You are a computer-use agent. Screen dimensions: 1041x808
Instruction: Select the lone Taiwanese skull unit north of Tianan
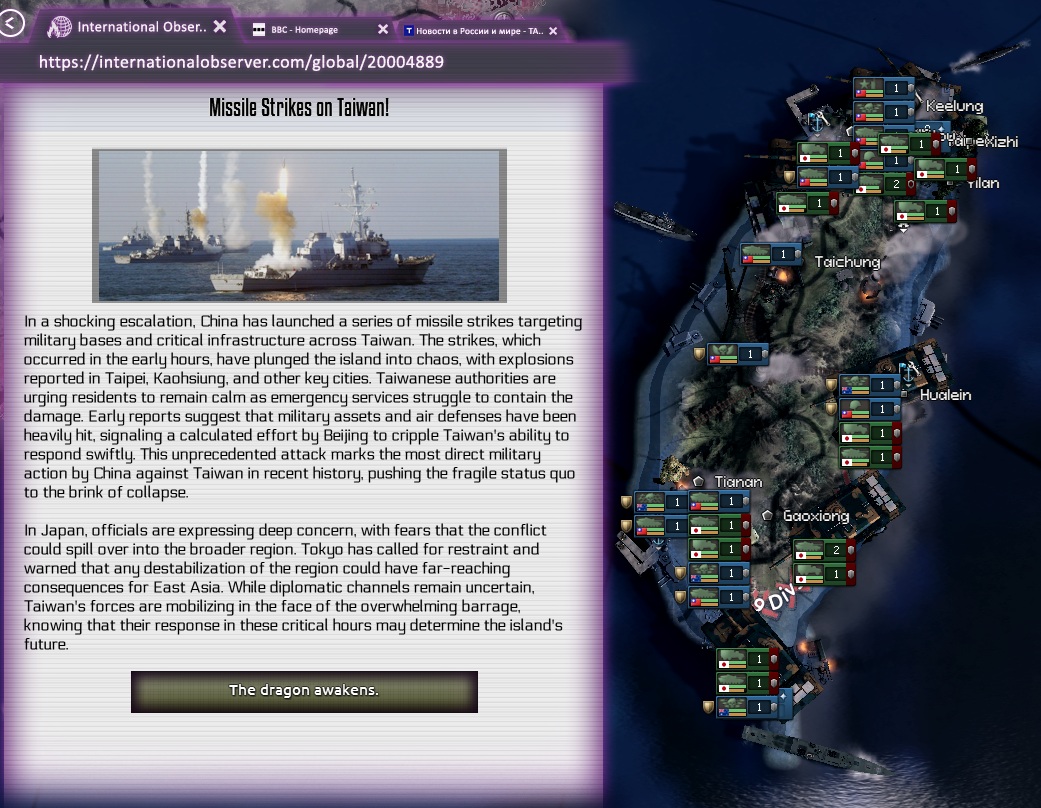(738, 354)
